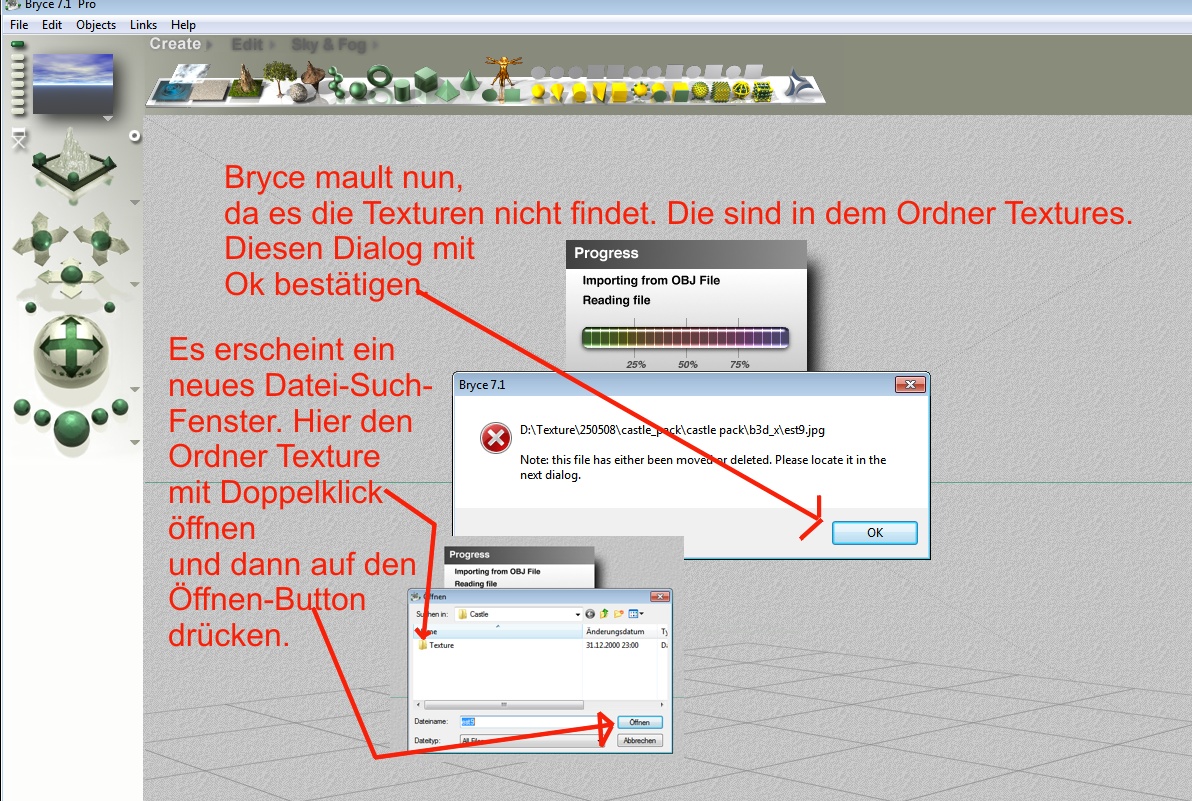Click the sky nano preview thumbnail
The image size is (1192, 801).
72,84
